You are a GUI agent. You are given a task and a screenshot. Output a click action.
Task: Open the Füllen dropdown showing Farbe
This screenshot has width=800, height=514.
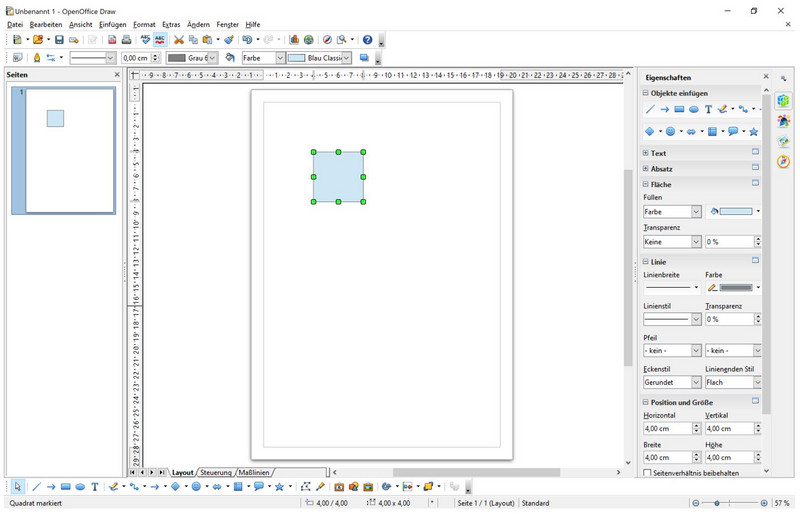click(x=672, y=212)
